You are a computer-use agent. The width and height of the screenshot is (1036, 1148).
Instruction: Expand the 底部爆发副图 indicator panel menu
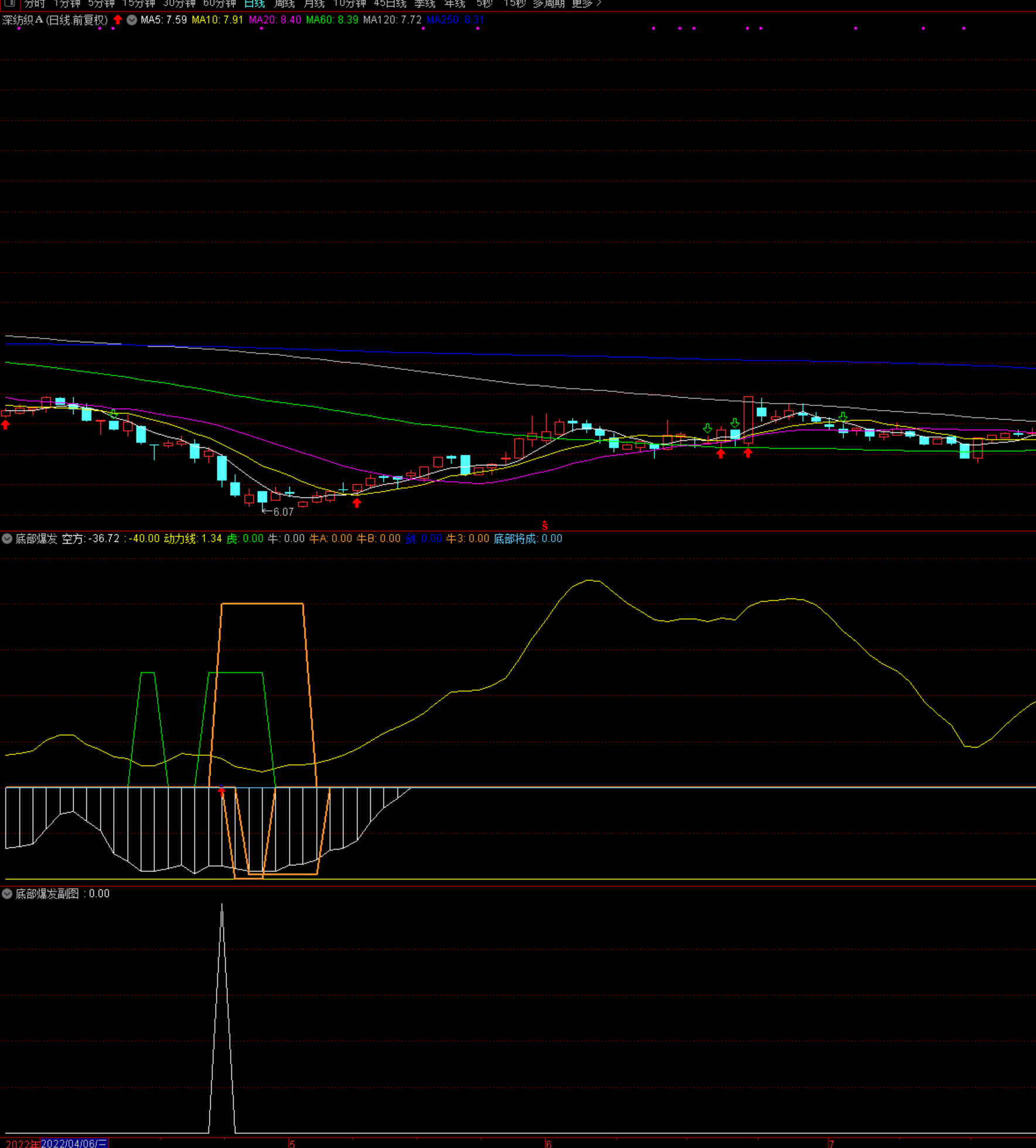(x=7, y=894)
